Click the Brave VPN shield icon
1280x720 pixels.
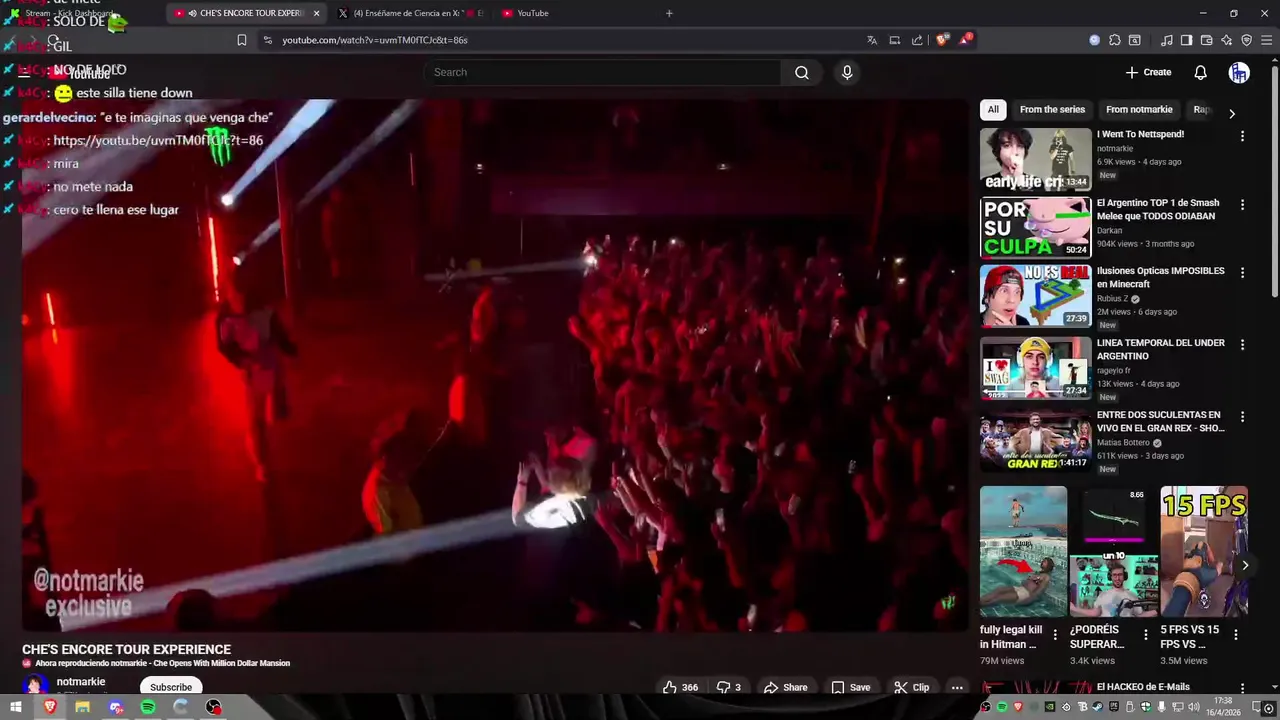coord(1246,40)
